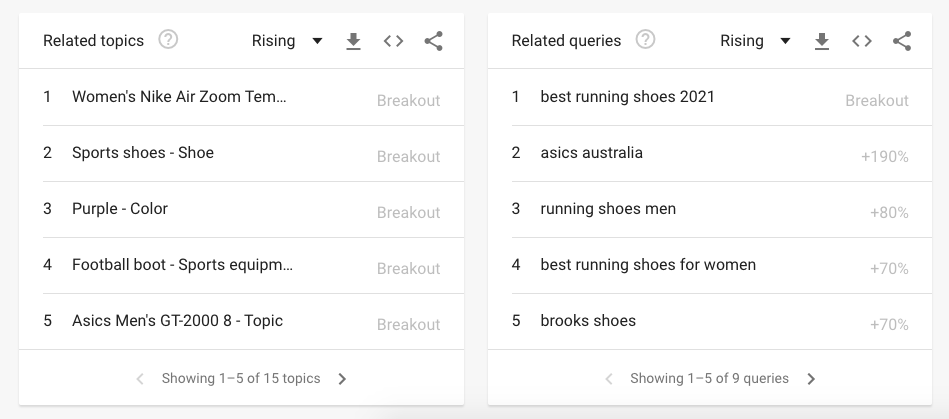
Task: Go to previous page of queries
Action: point(609,379)
